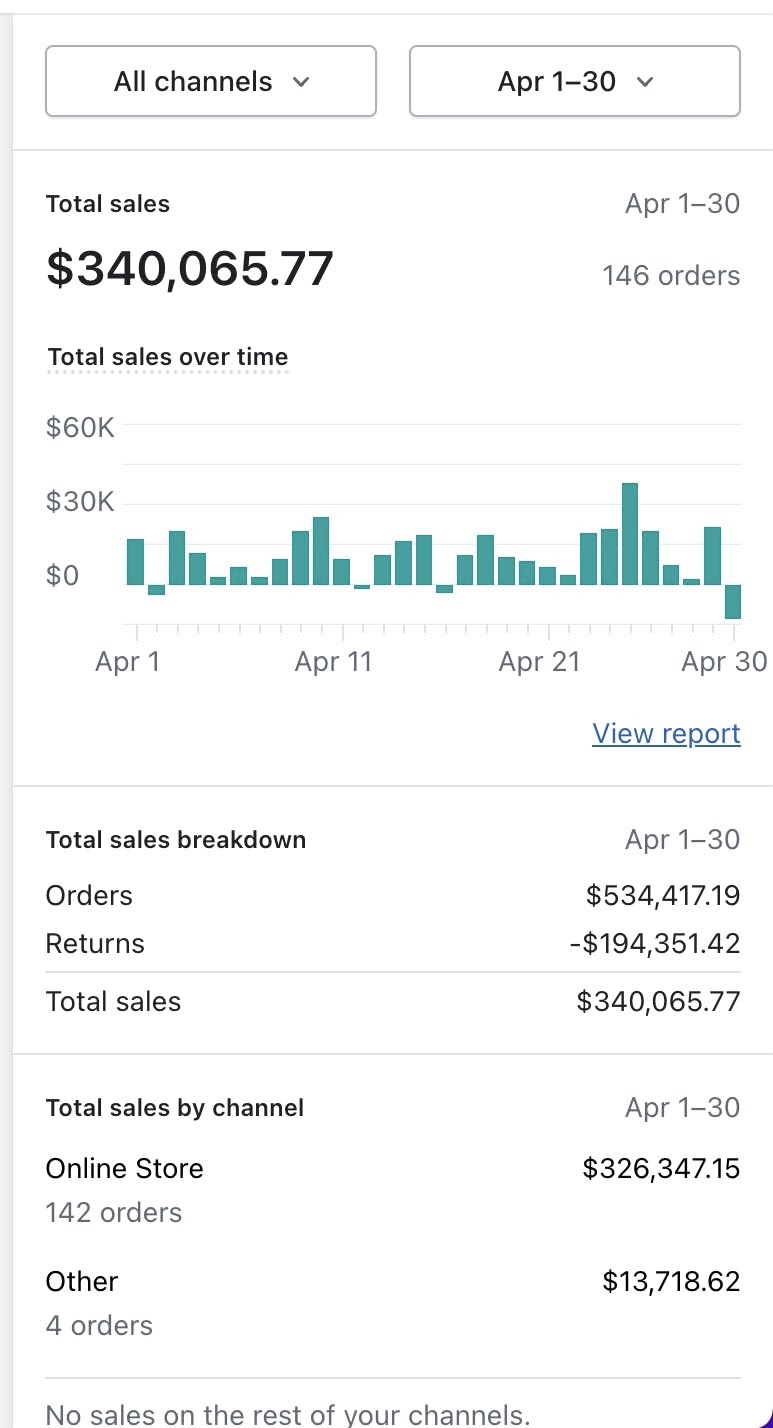This screenshot has height=1428, width=773.
Task: Click the $13,718.62 amount for Other
Action: point(671,1281)
